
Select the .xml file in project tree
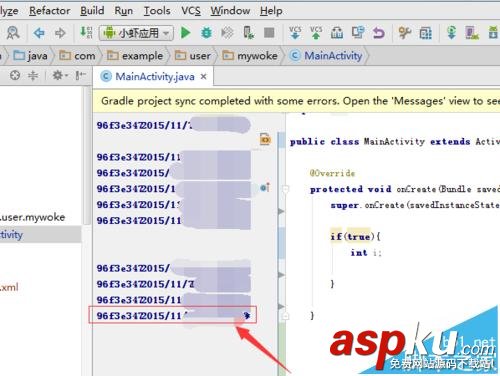point(9,287)
